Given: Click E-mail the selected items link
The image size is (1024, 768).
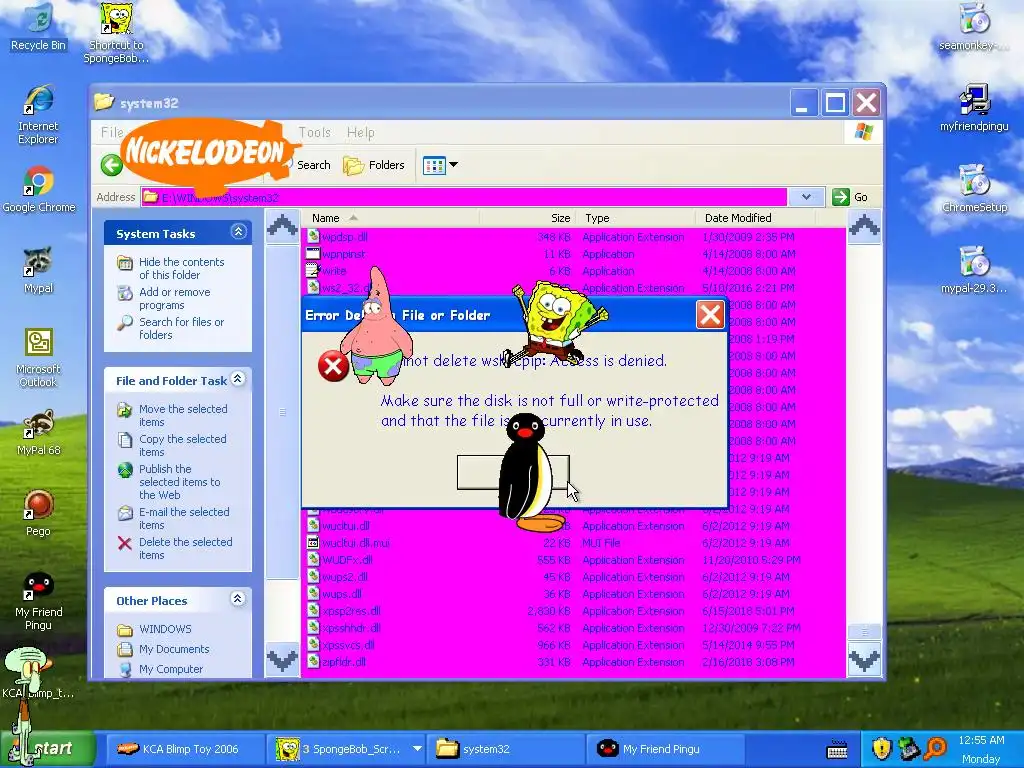Looking at the screenshot, I should click(184, 519).
